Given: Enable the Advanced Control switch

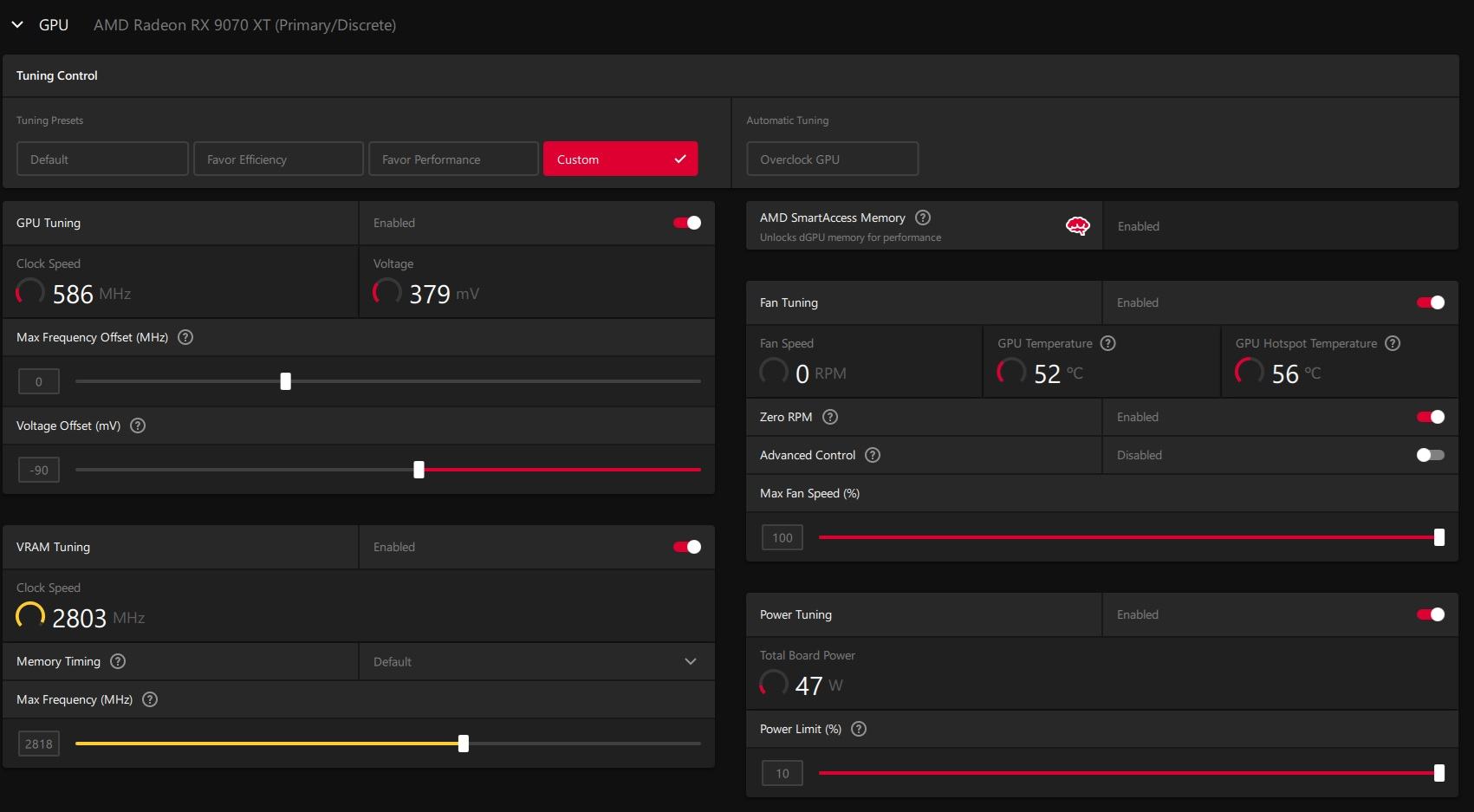Looking at the screenshot, I should point(1431,455).
